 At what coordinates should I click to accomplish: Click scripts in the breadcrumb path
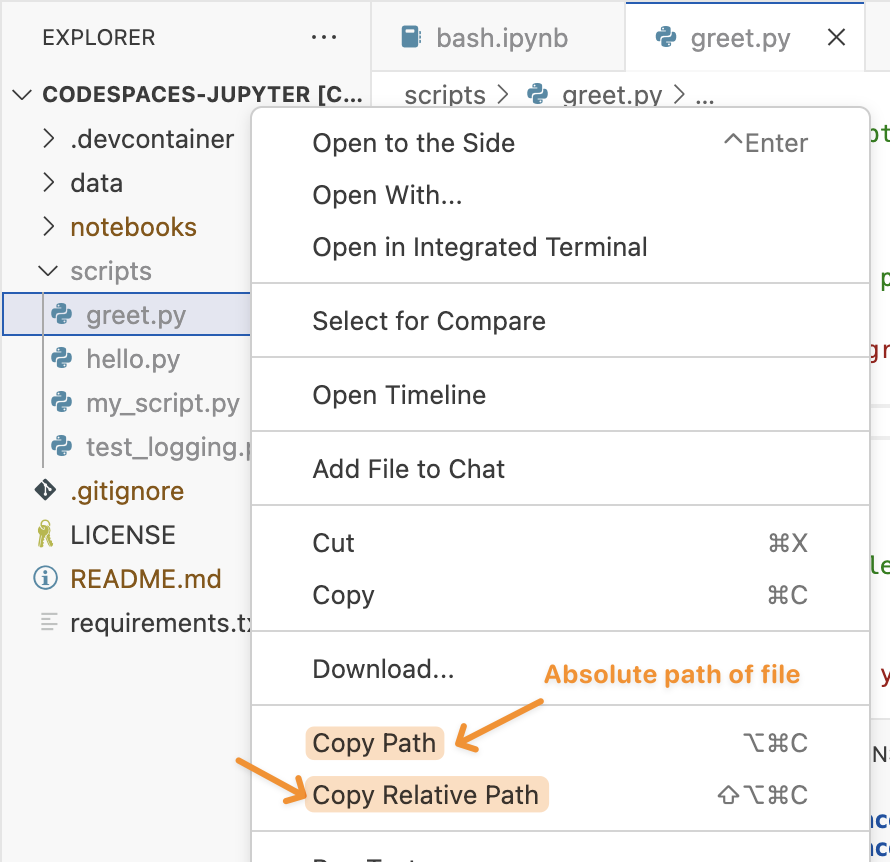(444, 95)
